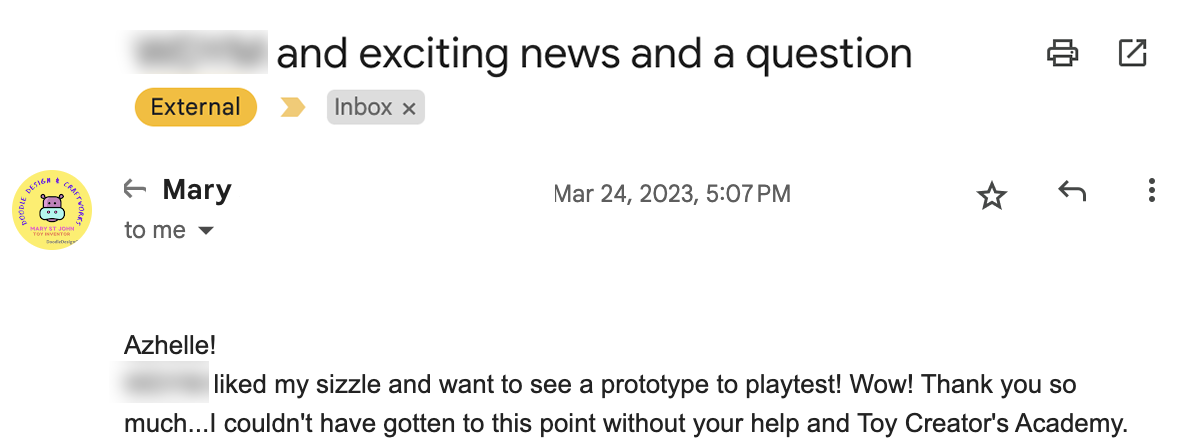This screenshot has height=448, width=1188.
Task: Print this email conversation
Action: click(1062, 52)
